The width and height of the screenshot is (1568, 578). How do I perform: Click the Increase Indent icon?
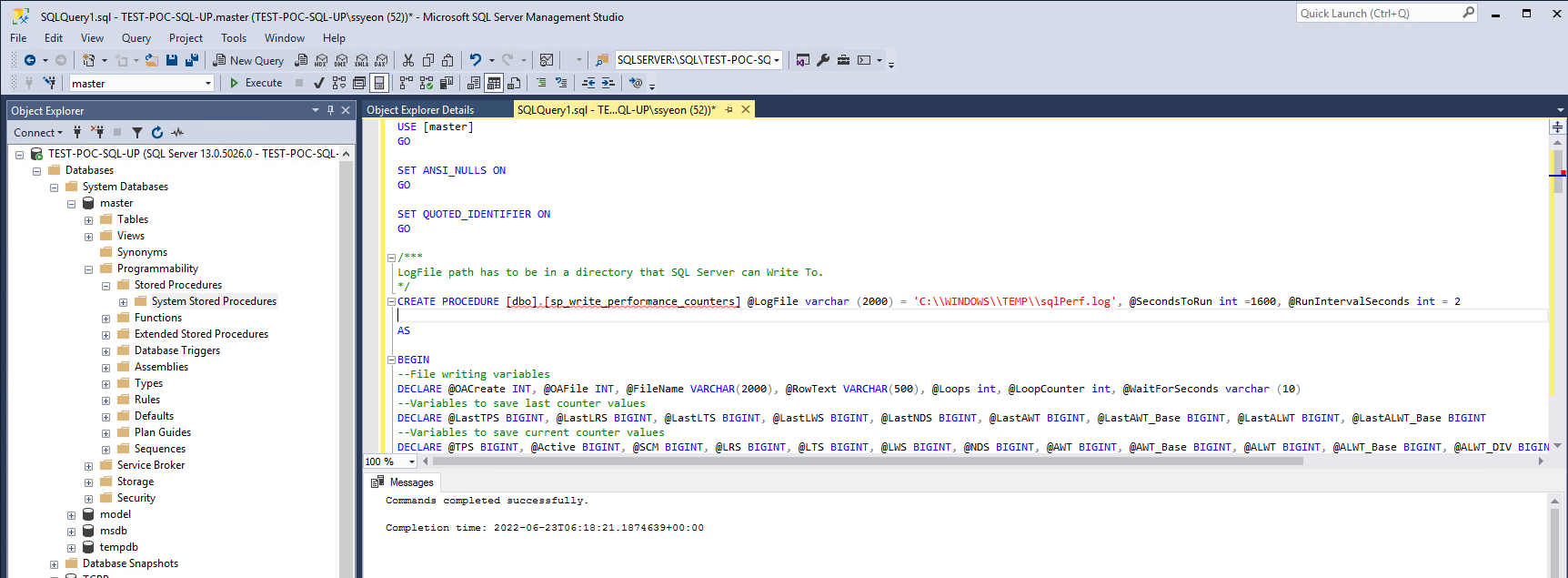tap(608, 83)
